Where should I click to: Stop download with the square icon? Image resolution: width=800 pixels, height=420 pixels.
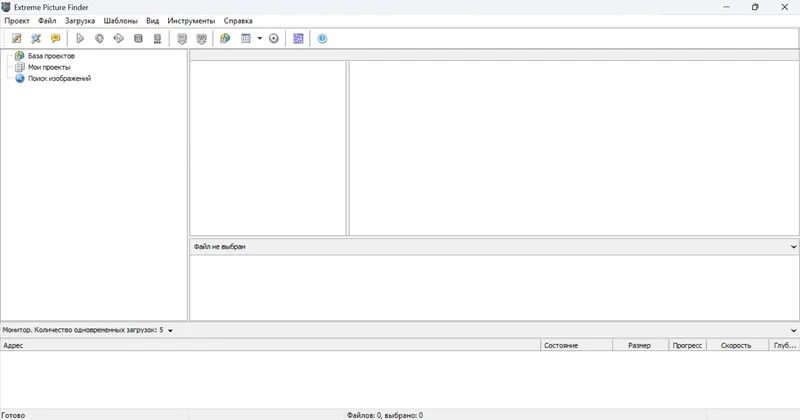[x=138, y=38]
